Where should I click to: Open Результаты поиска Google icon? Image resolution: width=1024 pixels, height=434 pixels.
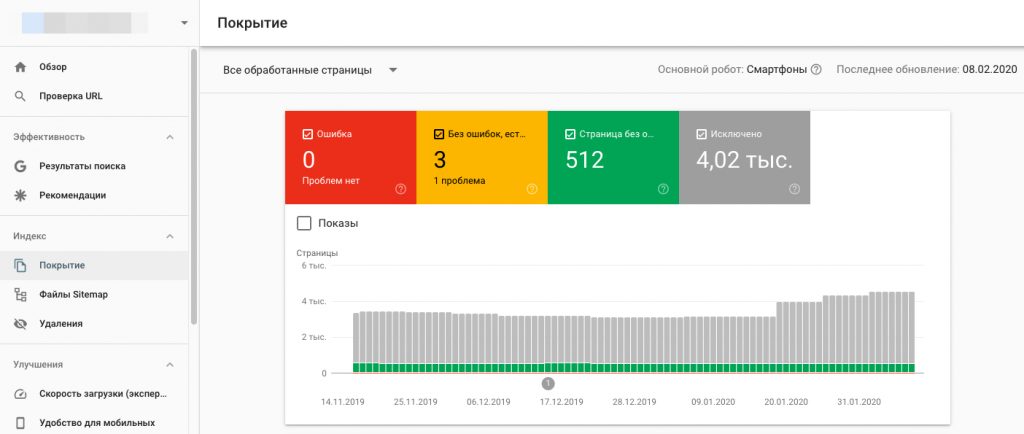[x=20, y=166]
